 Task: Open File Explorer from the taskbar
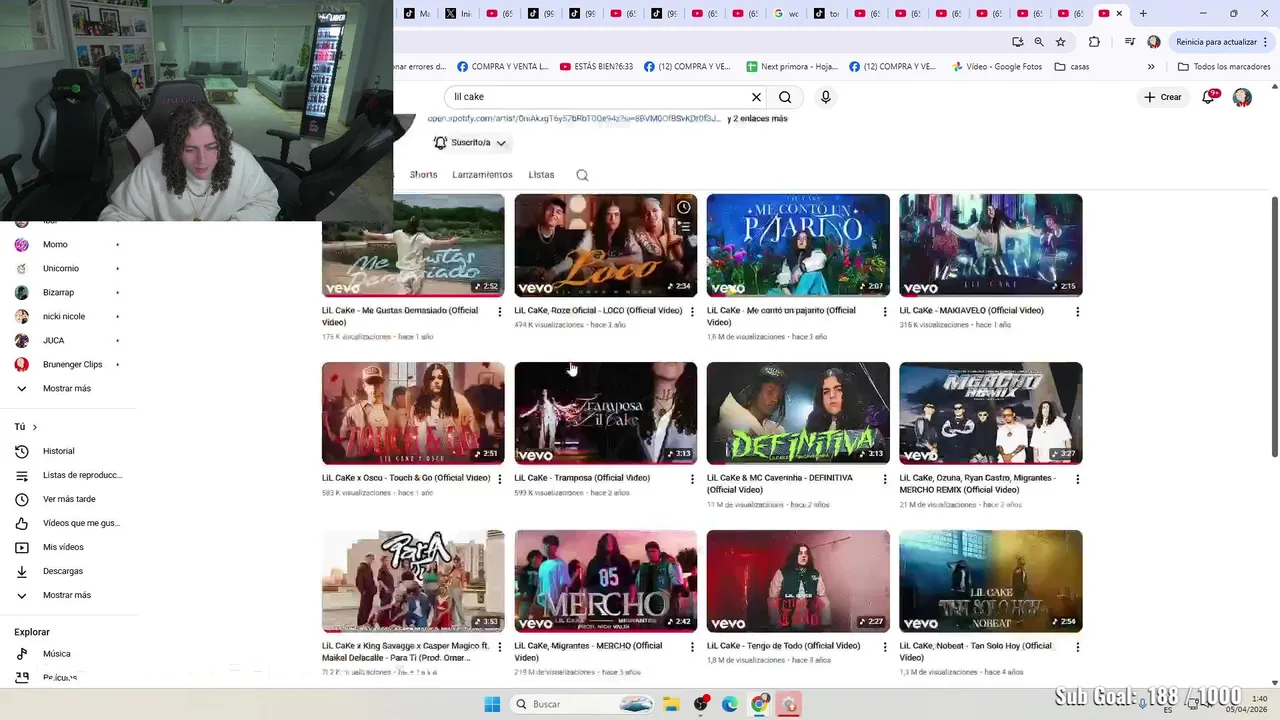(x=671, y=704)
